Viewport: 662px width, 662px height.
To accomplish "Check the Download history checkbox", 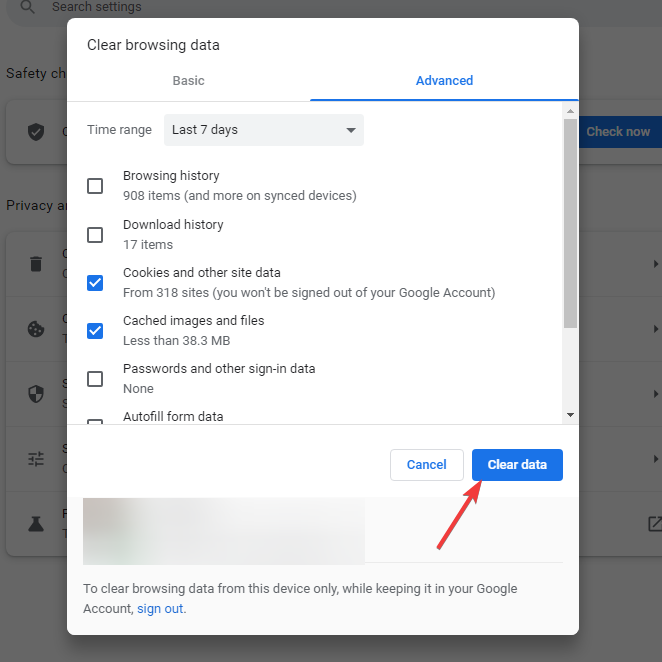I will (95, 235).
